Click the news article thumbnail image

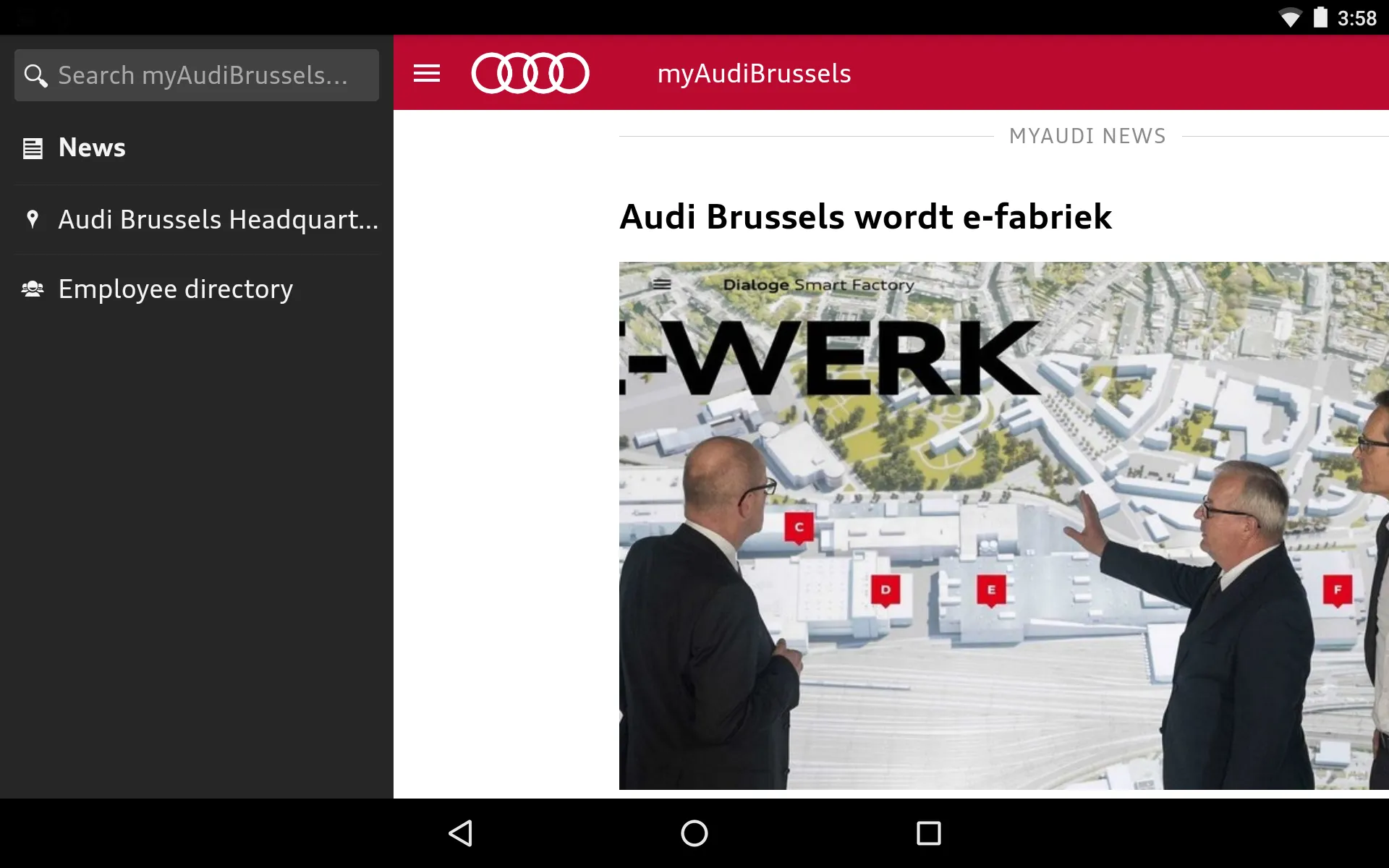1003,525
